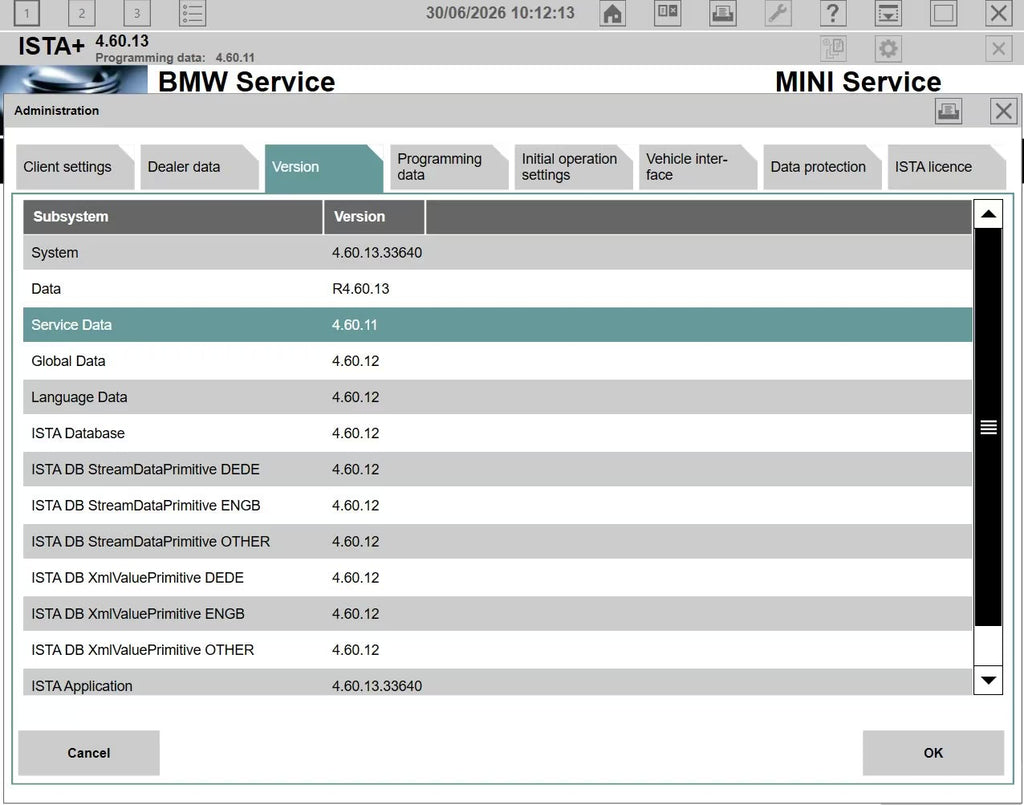Select ISTA DB StreamDataPrimitive DEDE row
Viewport: 1024px width, 805px height.
498,469
